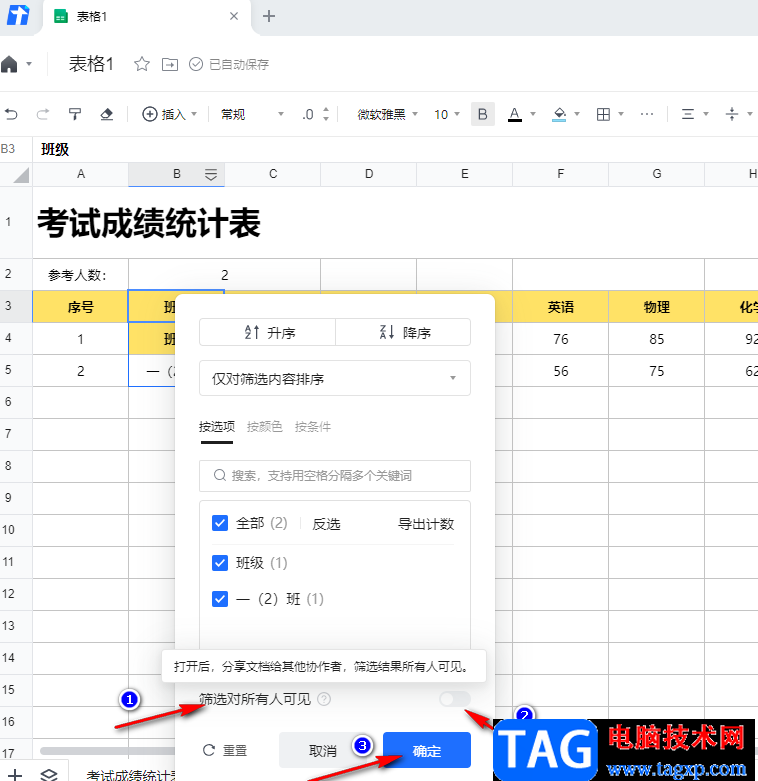Uncheck the 班级 (1) checkbox
This screenshot has height=781, width=758.
[x=220, y=563]
